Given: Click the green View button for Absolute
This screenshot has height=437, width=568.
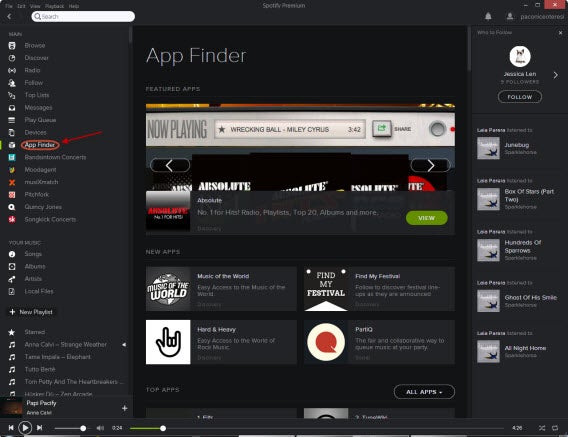Looking at the screenshot, I should click(426, 218).
